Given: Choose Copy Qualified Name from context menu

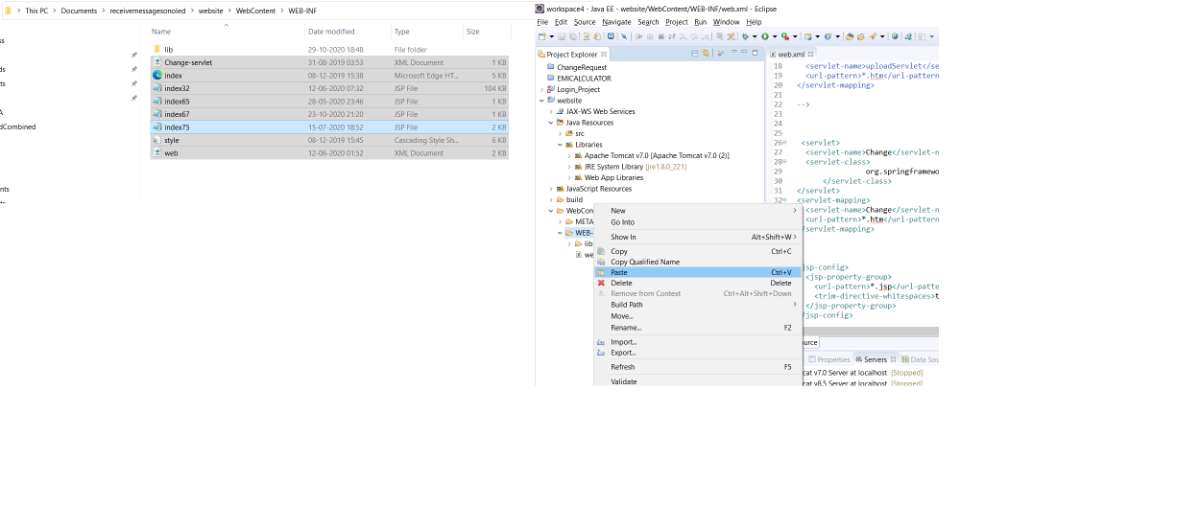Looking at the screenshot, I should point(698,261).
